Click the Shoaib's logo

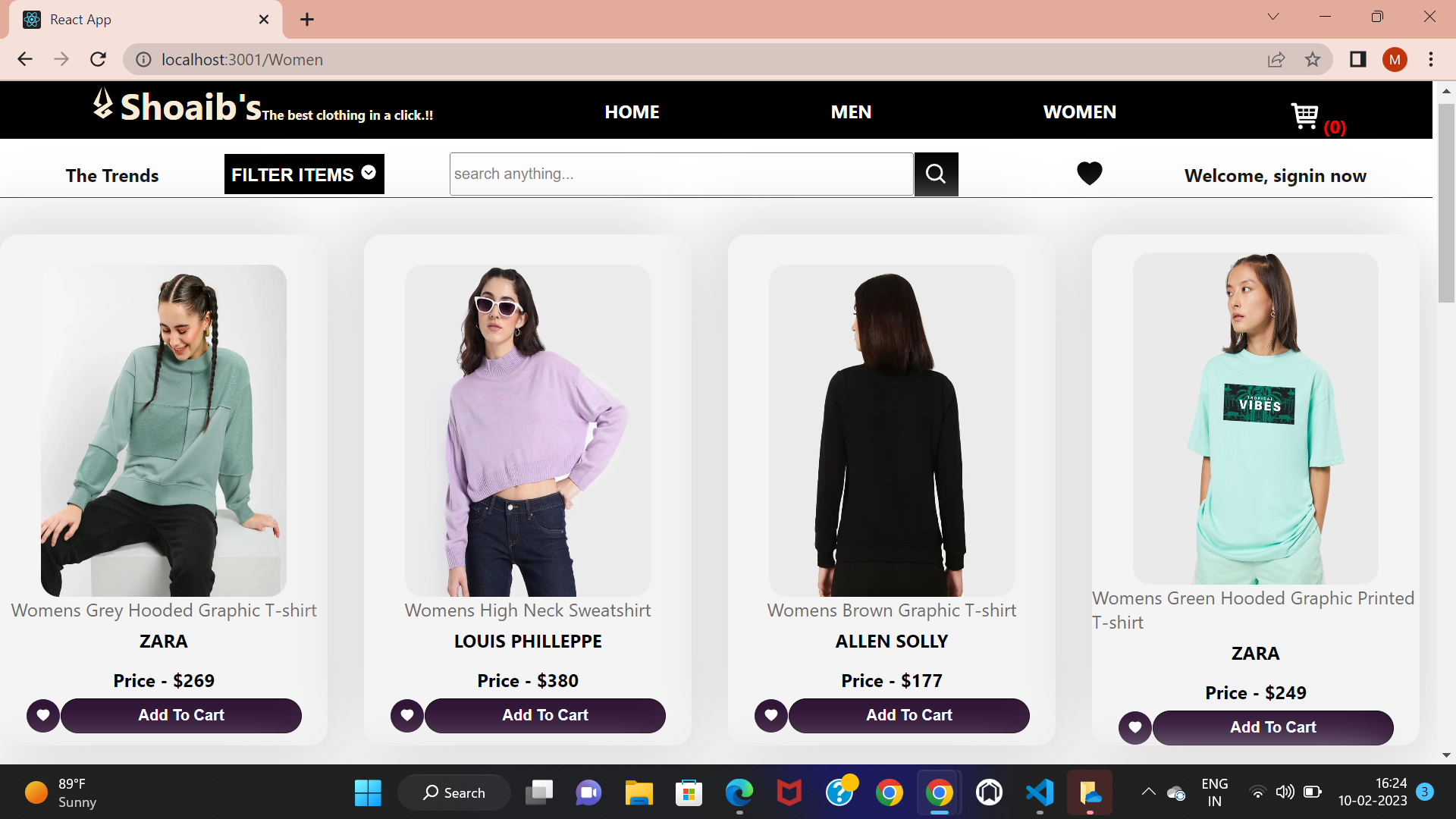176,106
